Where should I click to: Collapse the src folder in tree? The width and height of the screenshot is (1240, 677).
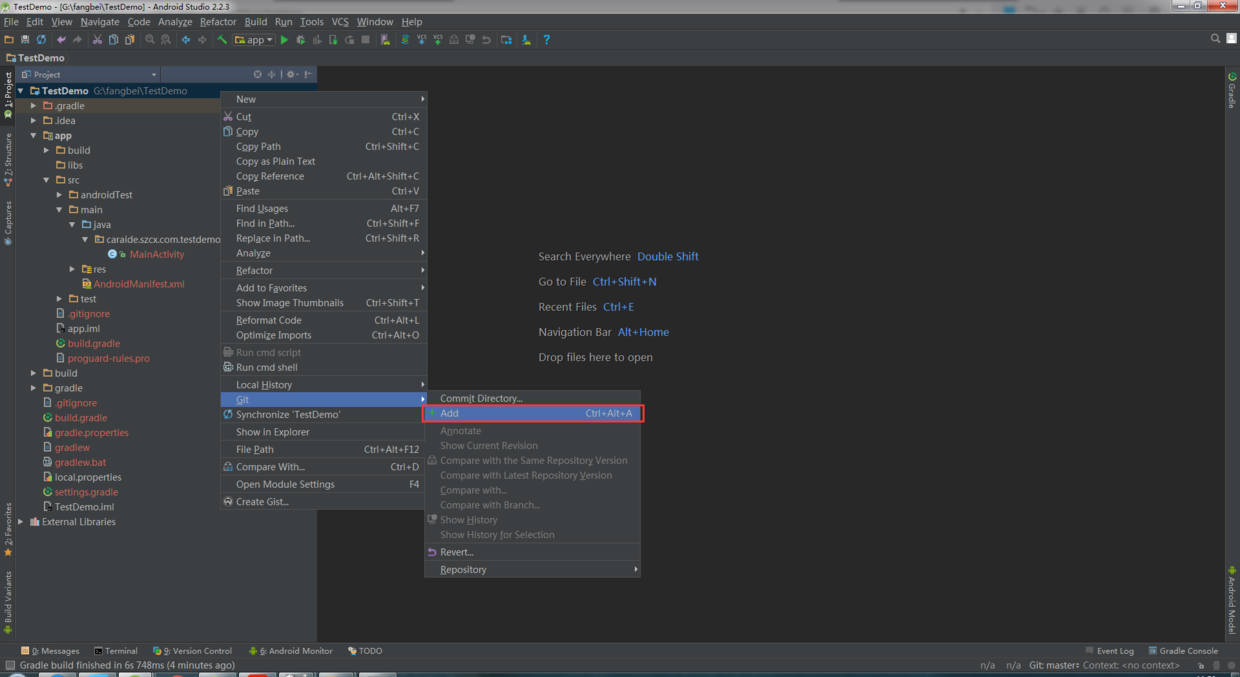click(46, 180)
